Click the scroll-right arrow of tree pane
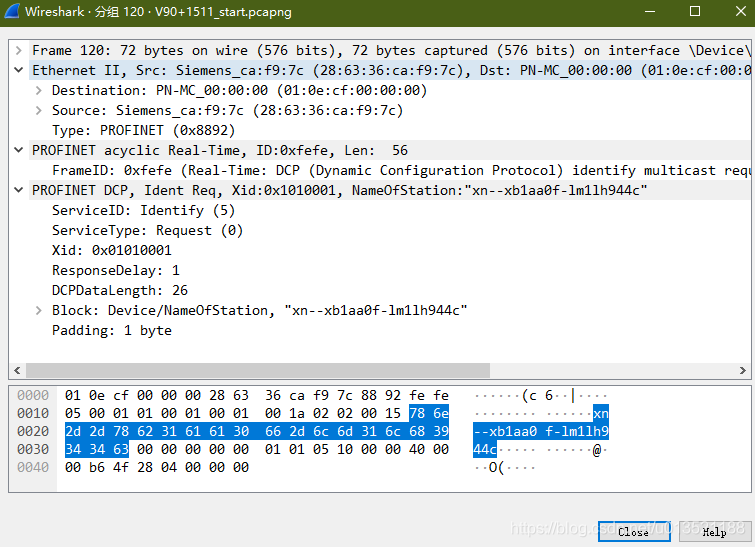 pos(742,370)
